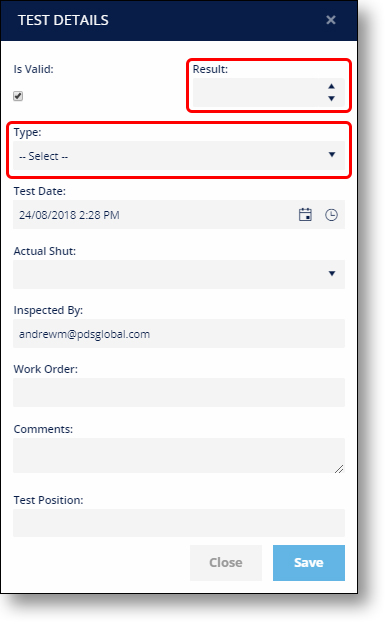Image resolution: width=391 pixels, height=627 pixels.
Task: Grab the Comments box resize handle
Action: [339, 469]
